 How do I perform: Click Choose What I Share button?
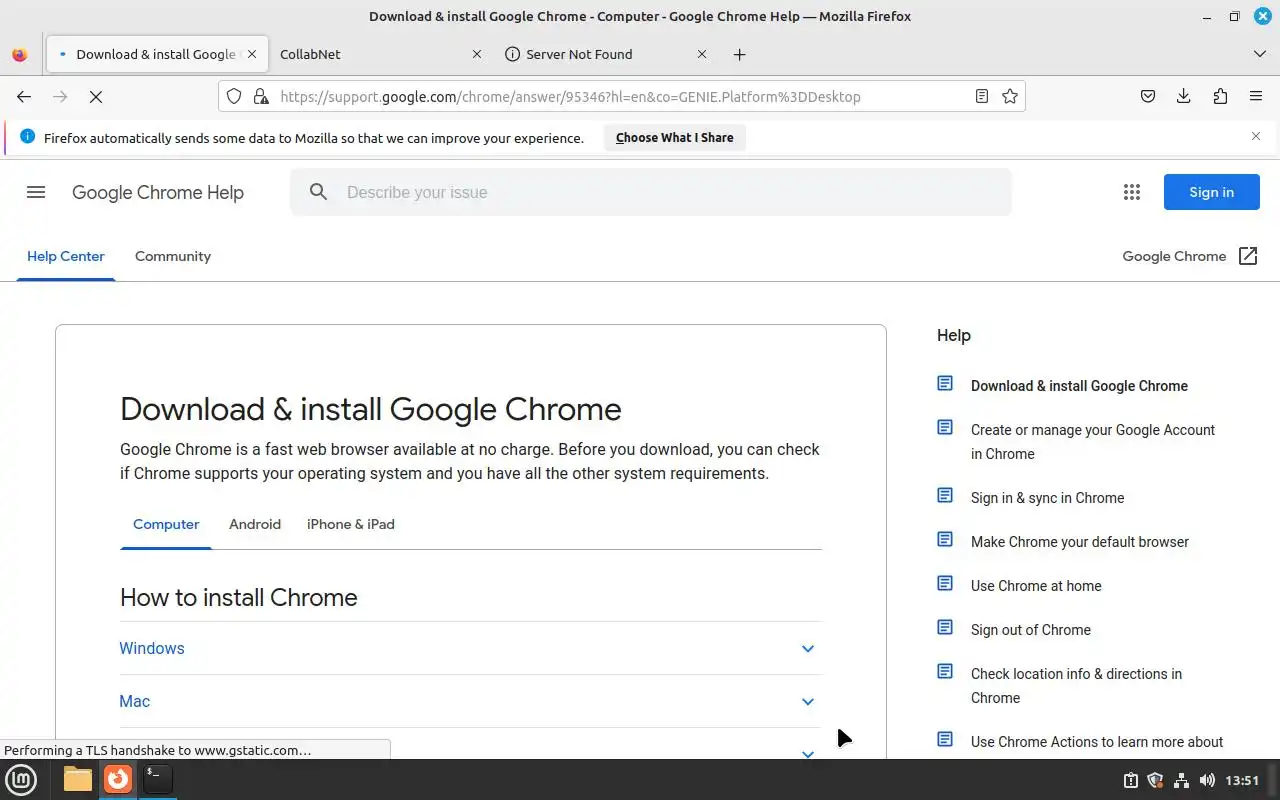(675, 137)
